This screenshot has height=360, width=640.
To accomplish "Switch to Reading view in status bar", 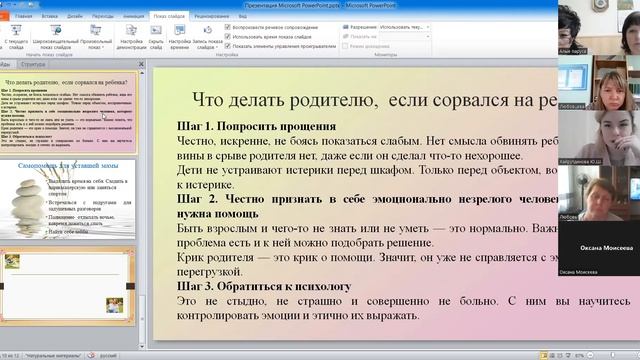I will pos(560,356).
